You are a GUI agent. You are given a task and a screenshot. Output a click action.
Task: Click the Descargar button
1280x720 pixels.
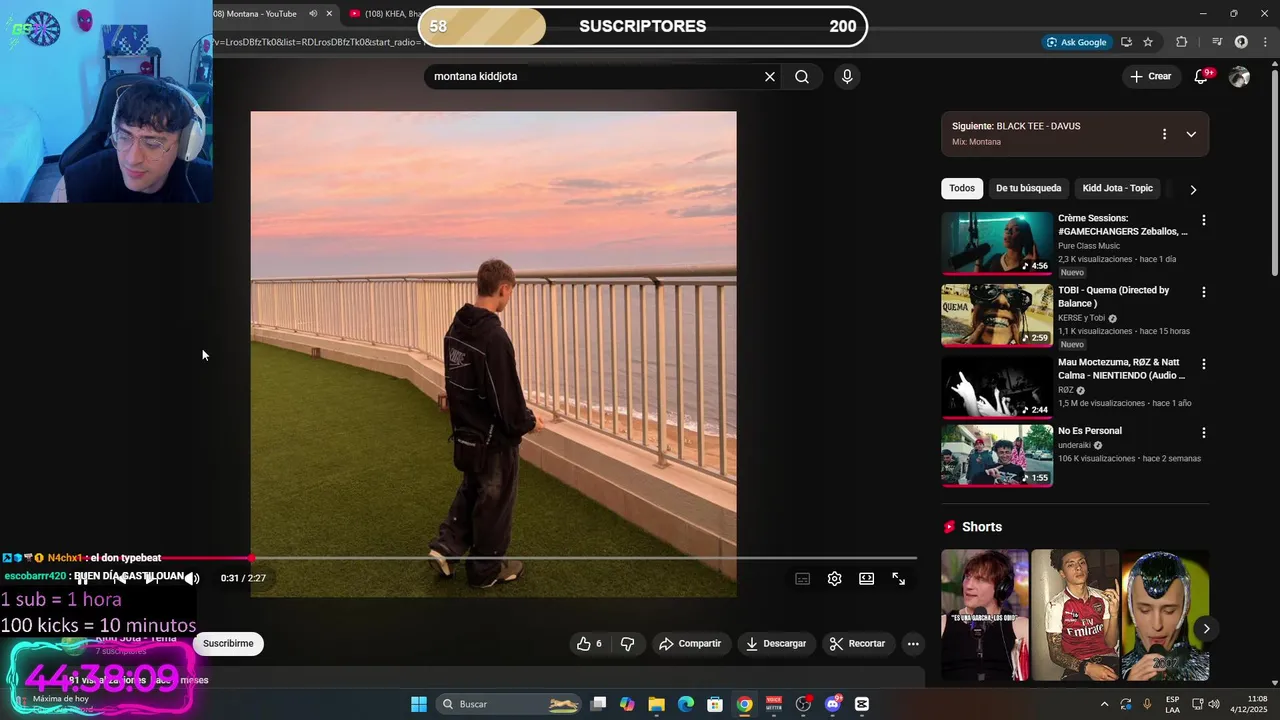click(776, 644)
